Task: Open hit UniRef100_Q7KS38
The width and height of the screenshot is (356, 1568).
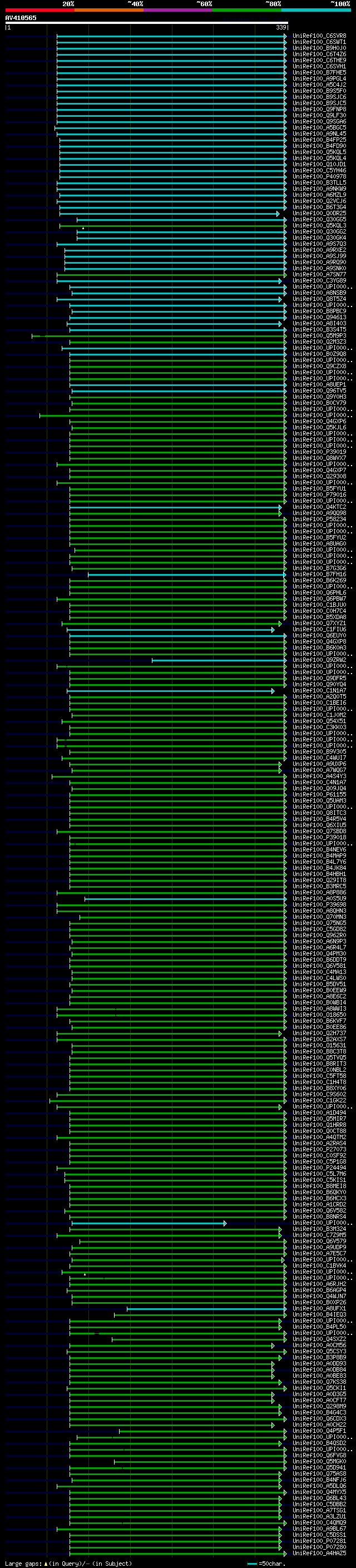Action: click(319, 1382)
